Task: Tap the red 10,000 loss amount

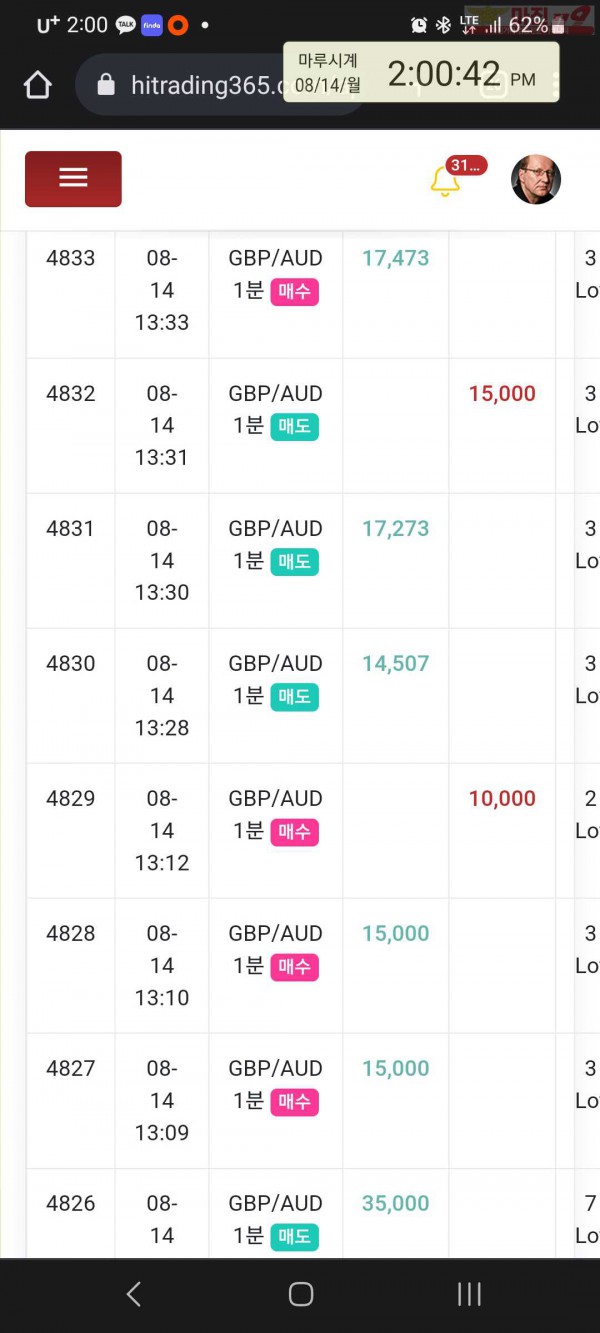Action: click(x=502, y=799)
